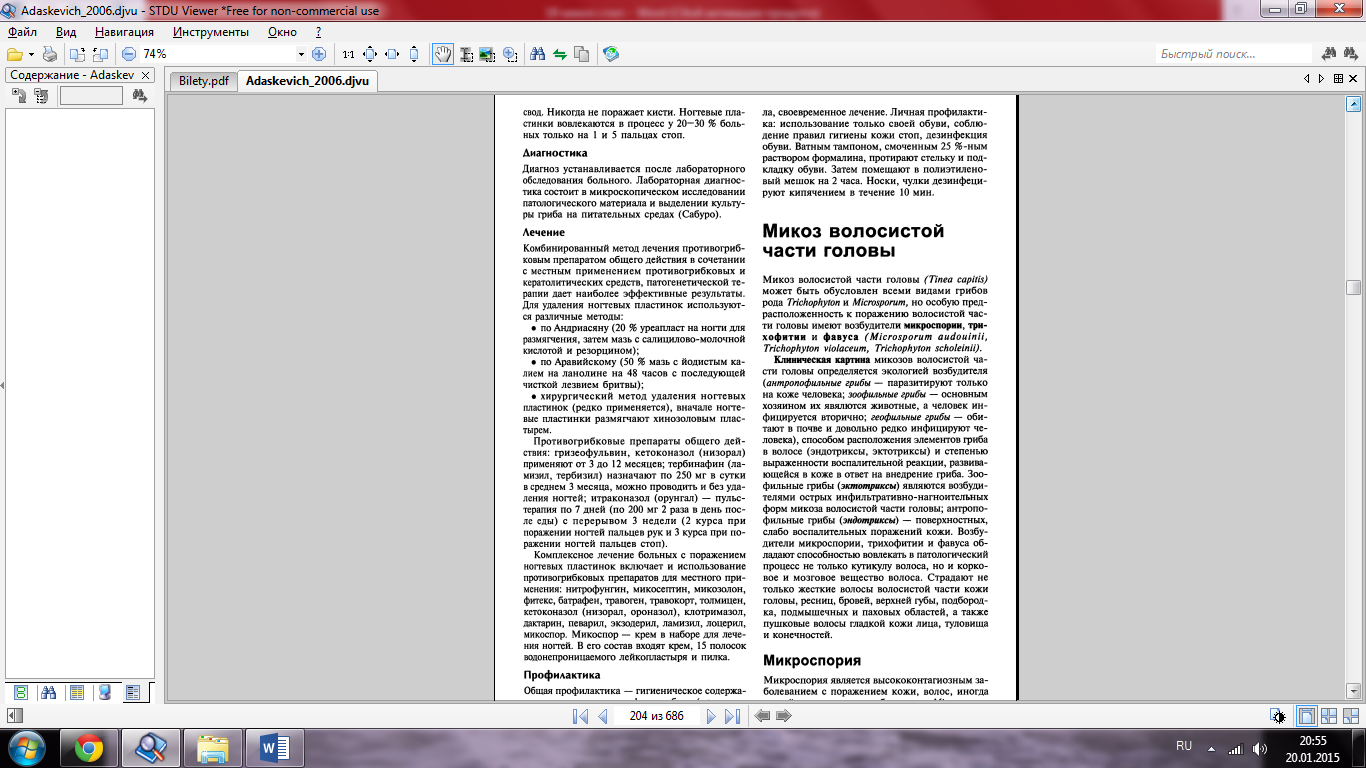The image size is (1366, 768).
Task: Zoom in with the plus icon
Action: pyautogui.click(x=319, y=54)
